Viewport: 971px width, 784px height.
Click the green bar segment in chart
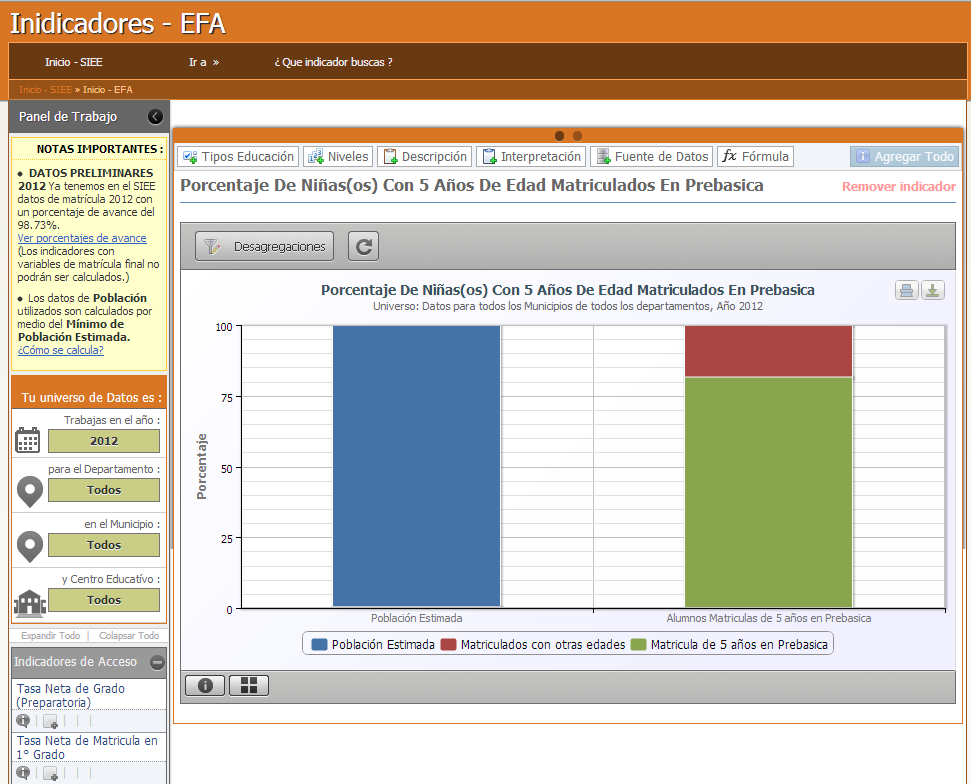(768, 490)
